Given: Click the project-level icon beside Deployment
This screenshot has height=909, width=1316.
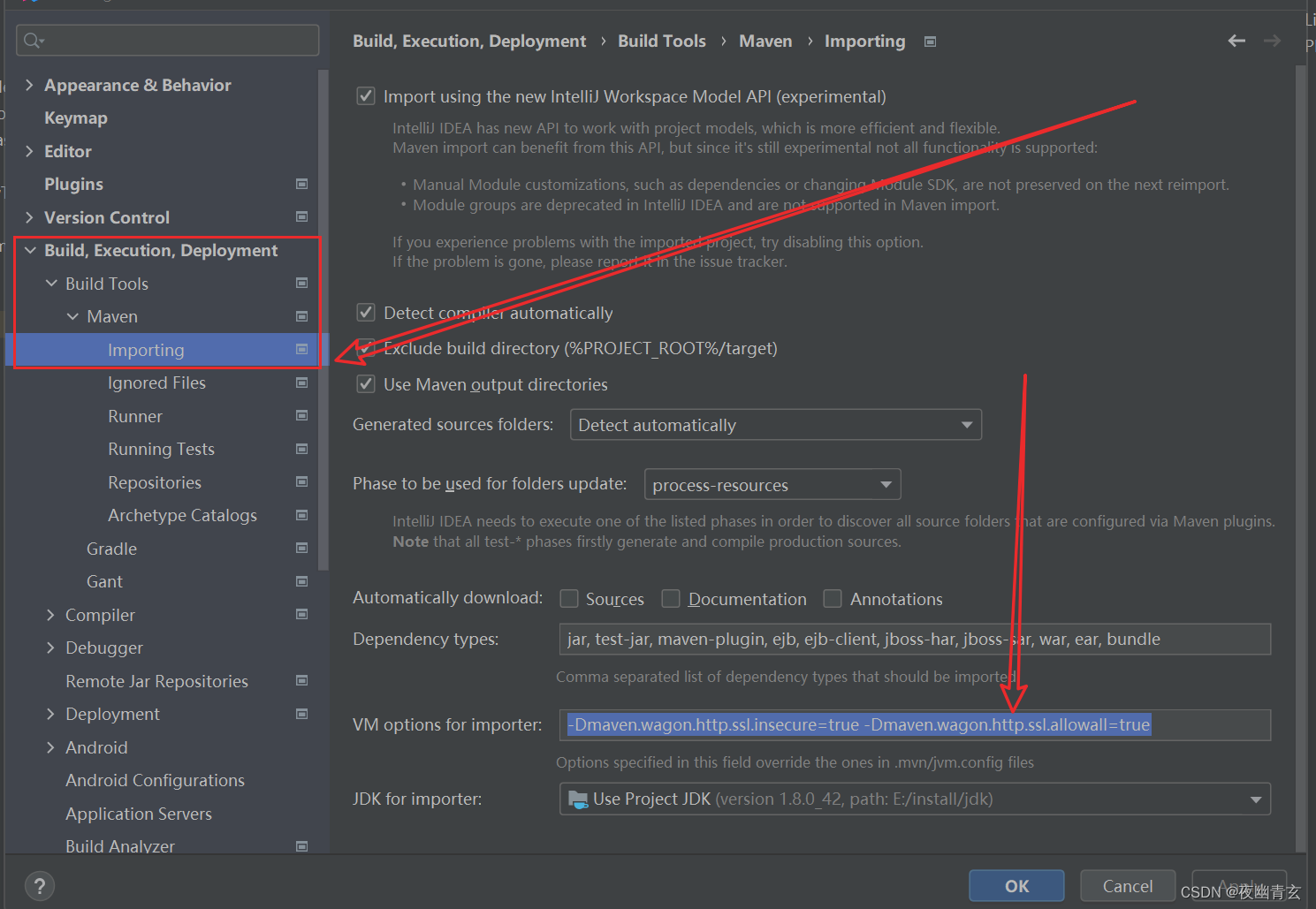Looking at the screenshot, I should pos(301,714).
